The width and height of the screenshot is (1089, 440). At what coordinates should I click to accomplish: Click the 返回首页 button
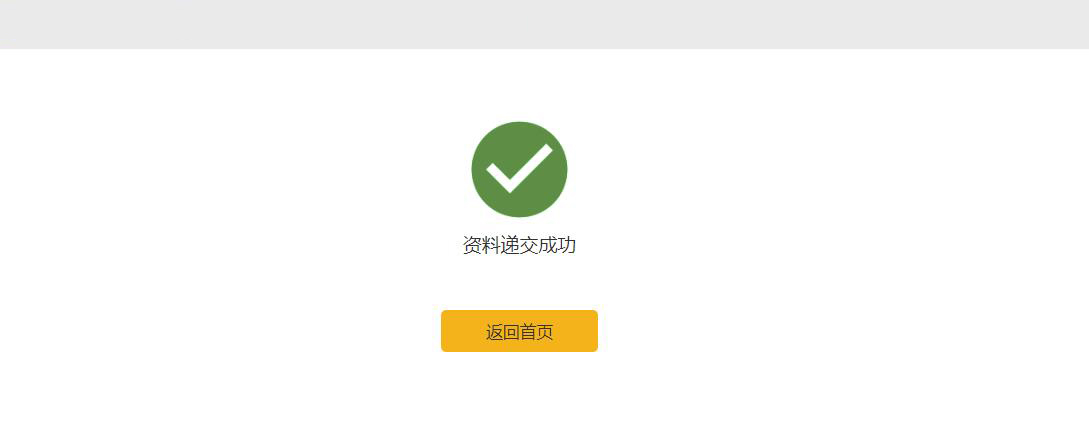(x=519, y=331)
